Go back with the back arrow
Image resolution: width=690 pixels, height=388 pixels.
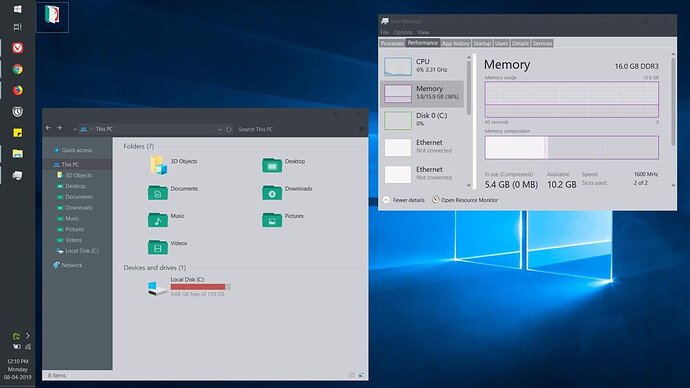tap(48, 128)
